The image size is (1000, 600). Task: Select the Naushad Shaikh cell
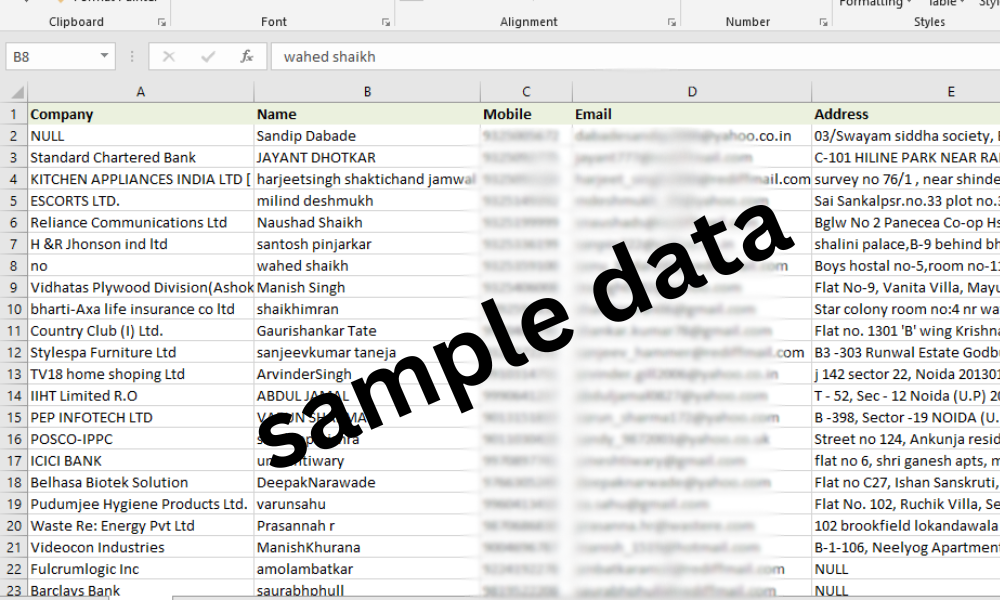[367, 223]
